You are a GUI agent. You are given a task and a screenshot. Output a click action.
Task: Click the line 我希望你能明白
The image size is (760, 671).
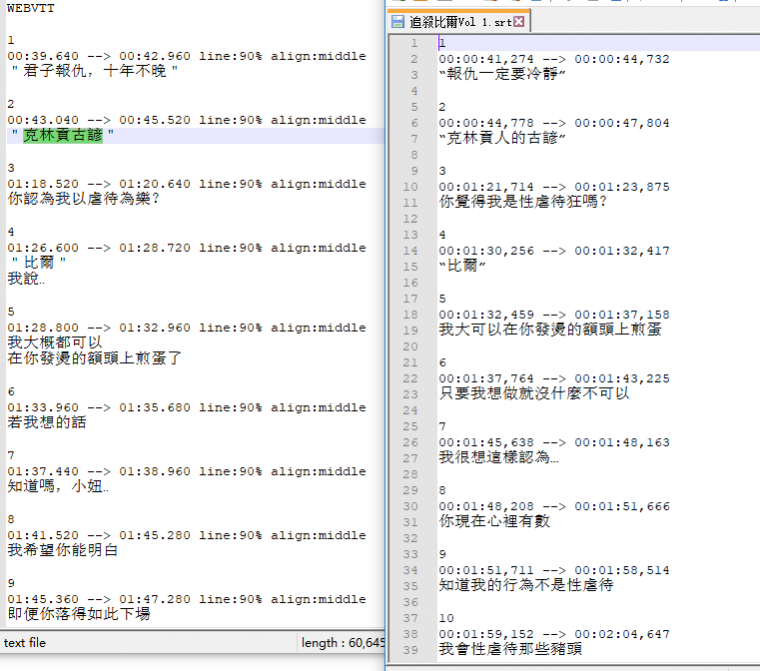click(63, 550)
